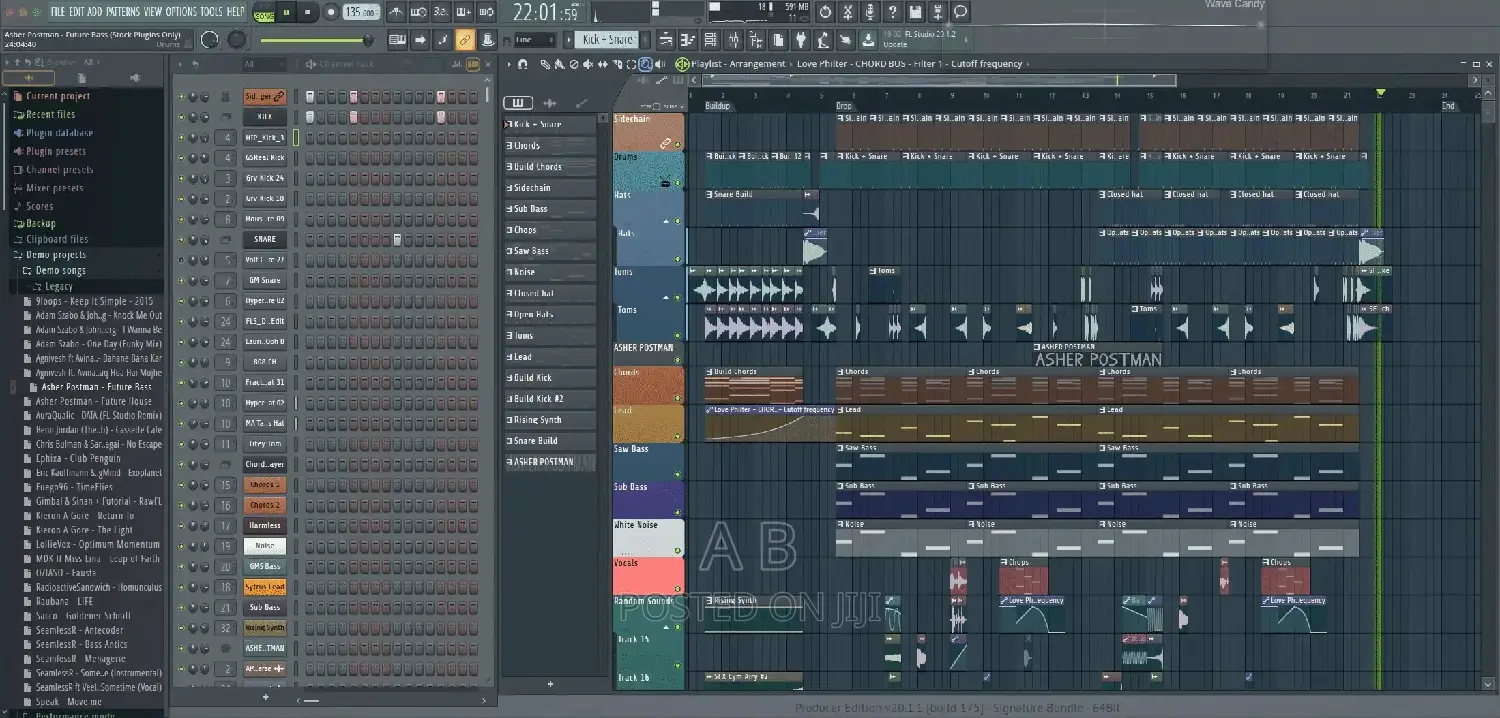
Task: Select the Mute tool in playlist toolbar
Action: tap(588, 64)
